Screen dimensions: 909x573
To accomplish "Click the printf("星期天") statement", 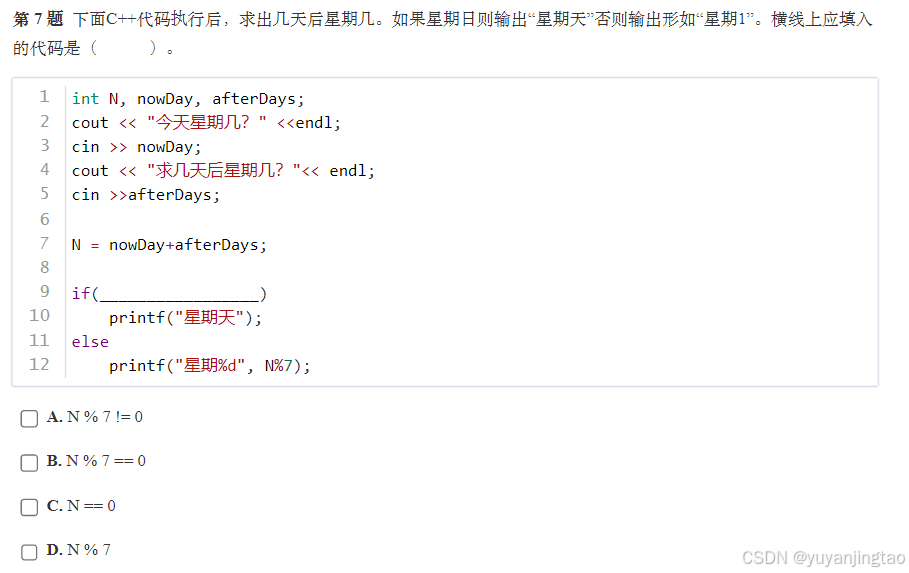I will pos(186,318).
